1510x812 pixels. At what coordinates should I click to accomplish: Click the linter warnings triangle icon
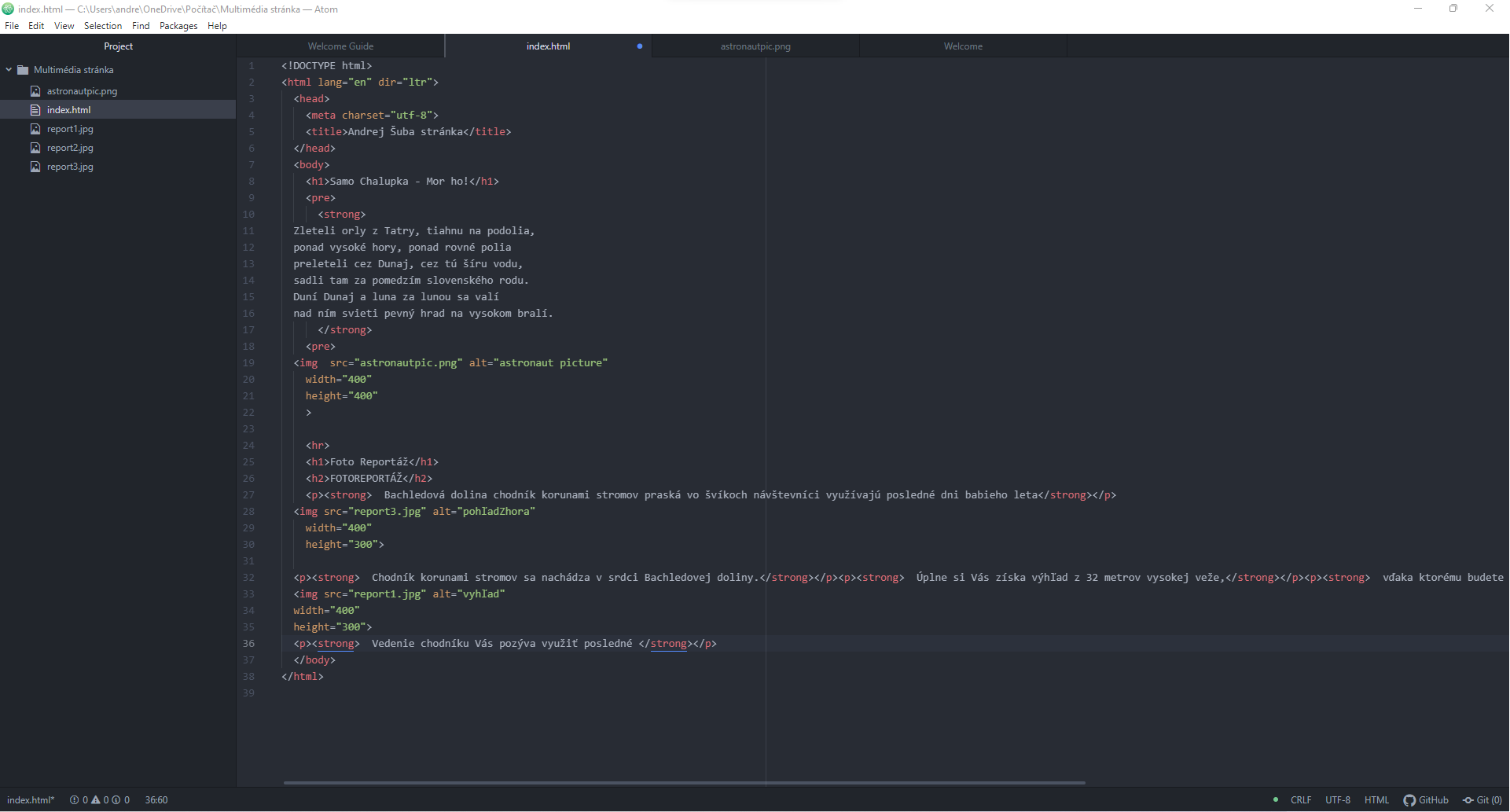[x=96, y=800]
